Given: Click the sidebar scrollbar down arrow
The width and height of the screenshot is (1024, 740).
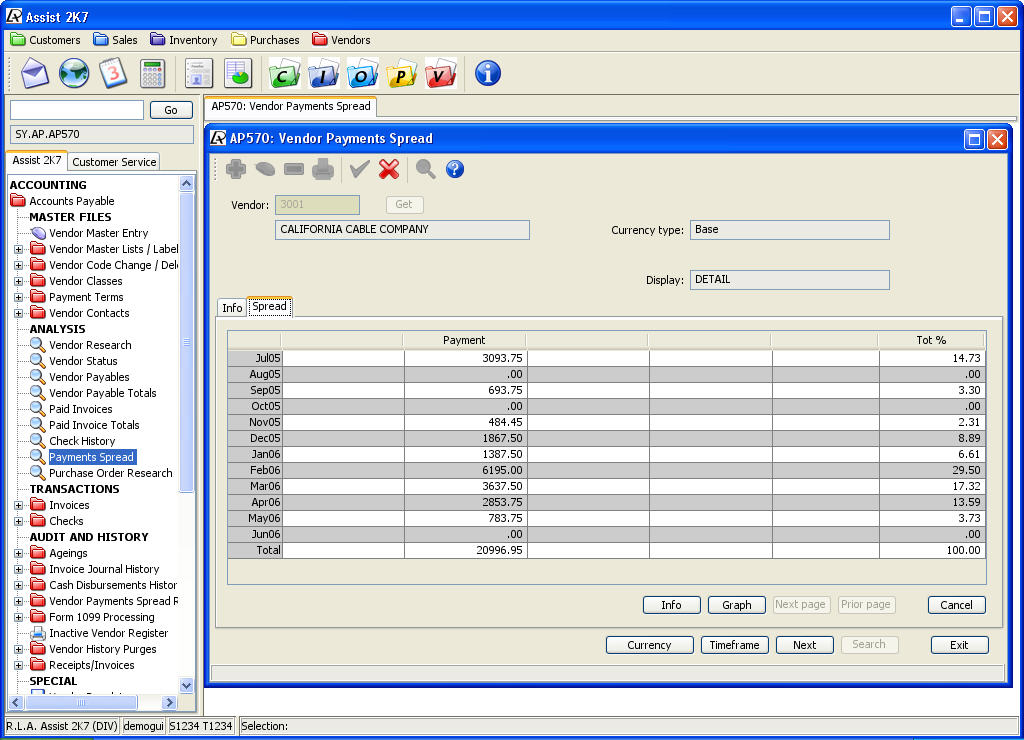Looking at the screenshot, I should (x=186, y=685).
